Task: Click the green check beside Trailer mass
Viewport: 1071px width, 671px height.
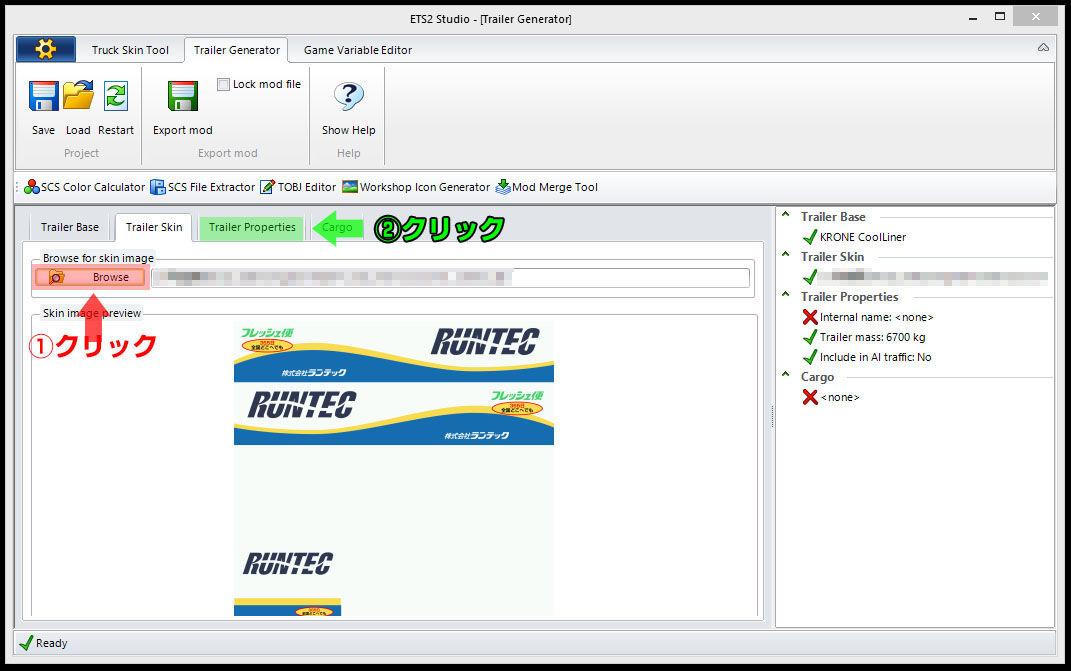Action: click(x=810, y=337)
